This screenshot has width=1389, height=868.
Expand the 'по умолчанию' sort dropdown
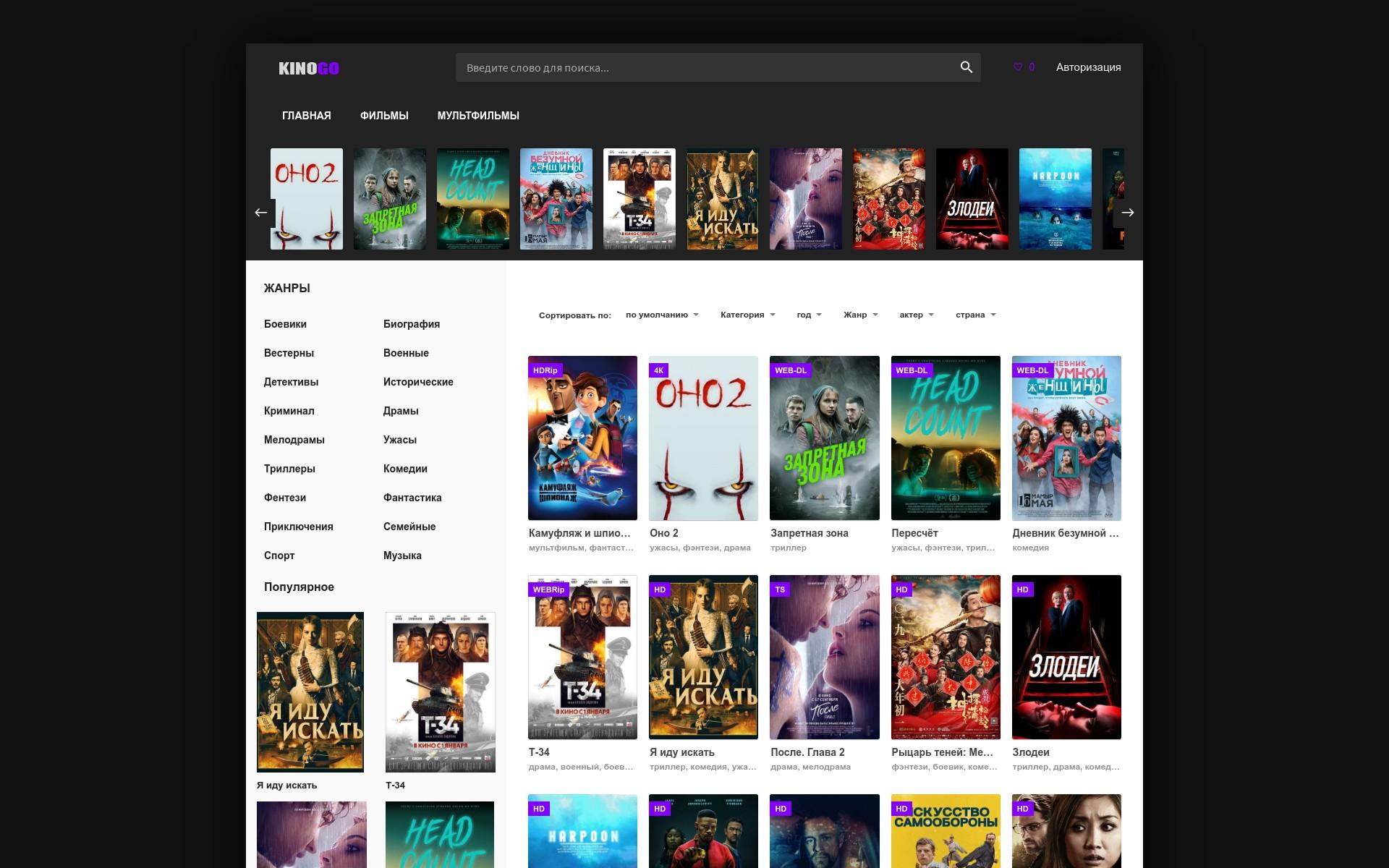(x=662, y=315)
